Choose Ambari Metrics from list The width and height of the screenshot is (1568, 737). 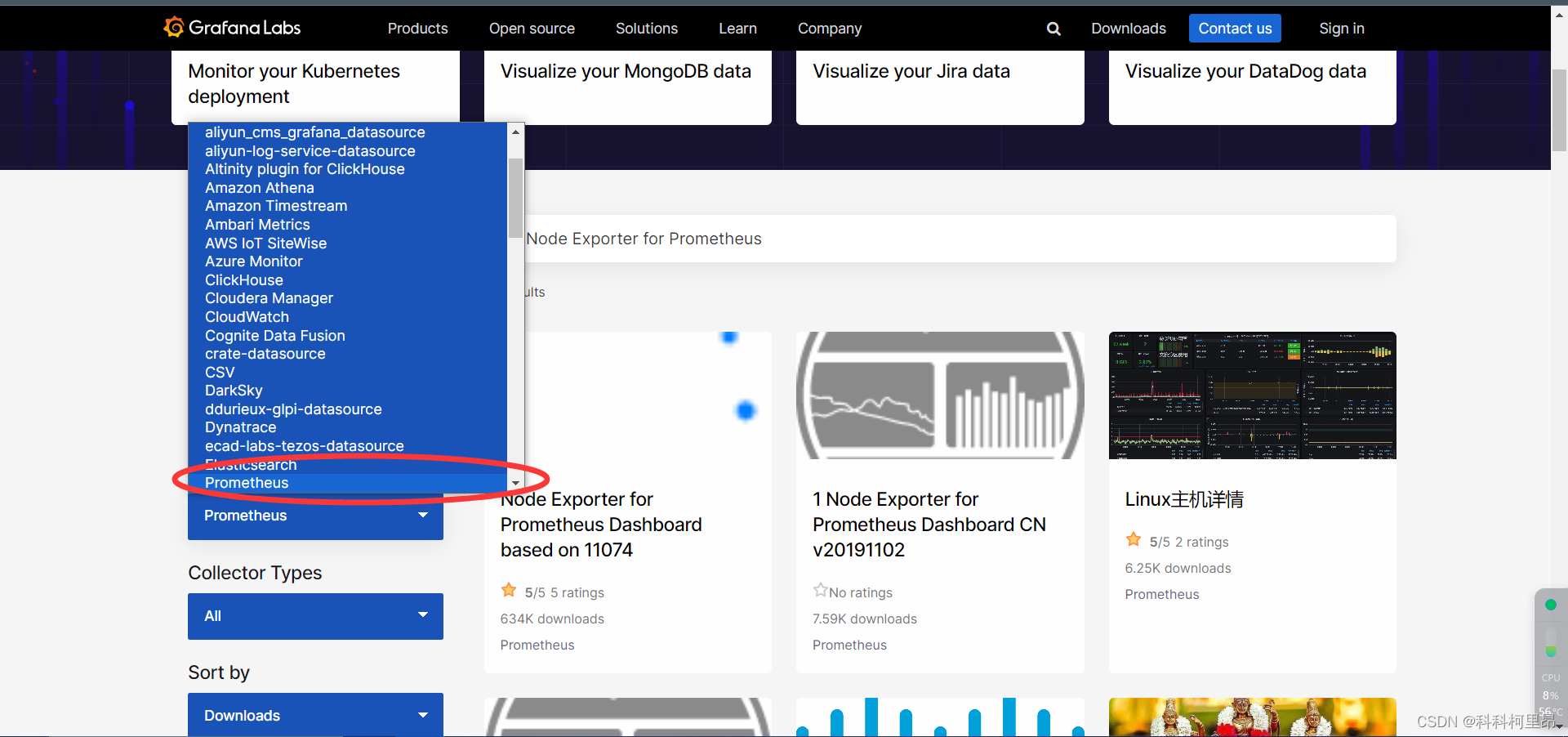coord(348,225)
